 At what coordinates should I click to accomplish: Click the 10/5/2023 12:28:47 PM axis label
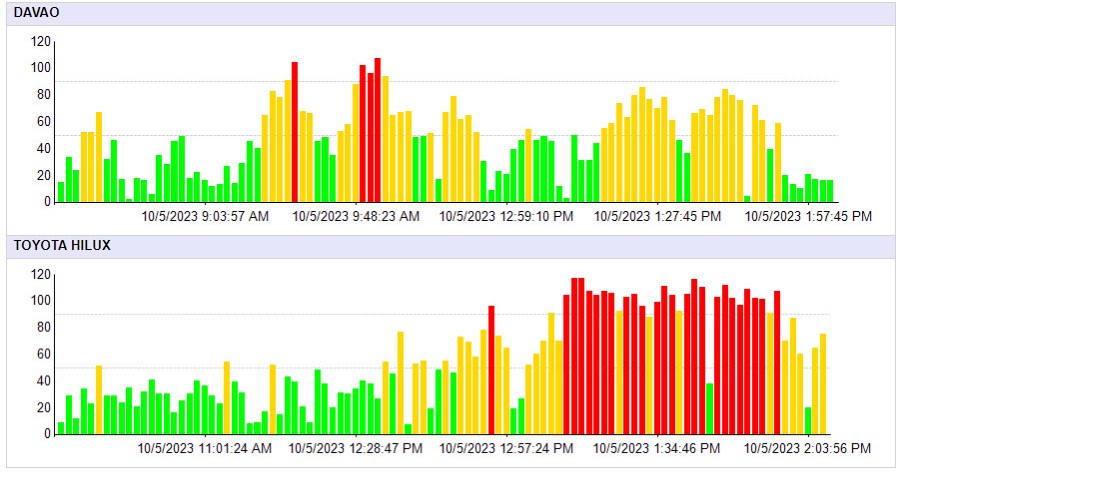(356, 449)
